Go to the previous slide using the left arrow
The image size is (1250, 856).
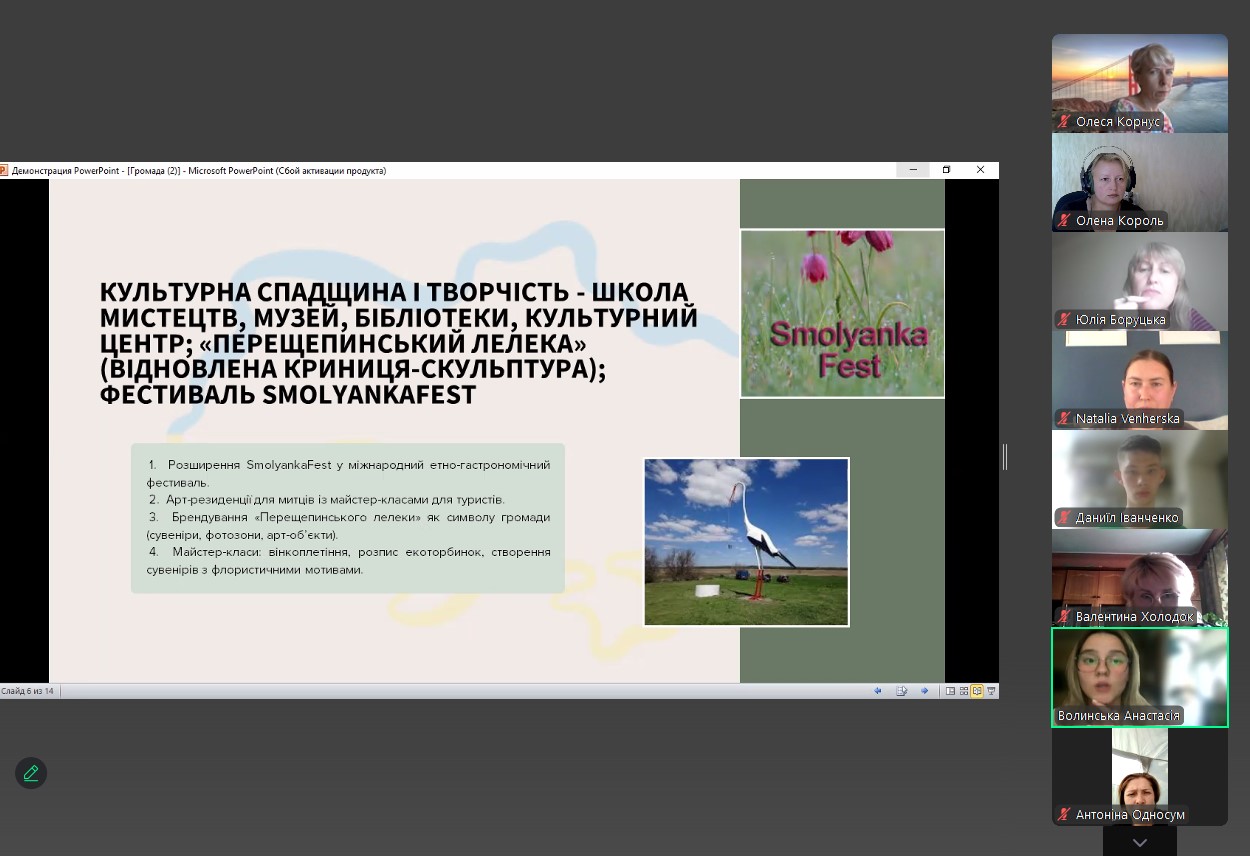(x=878, y=691)
